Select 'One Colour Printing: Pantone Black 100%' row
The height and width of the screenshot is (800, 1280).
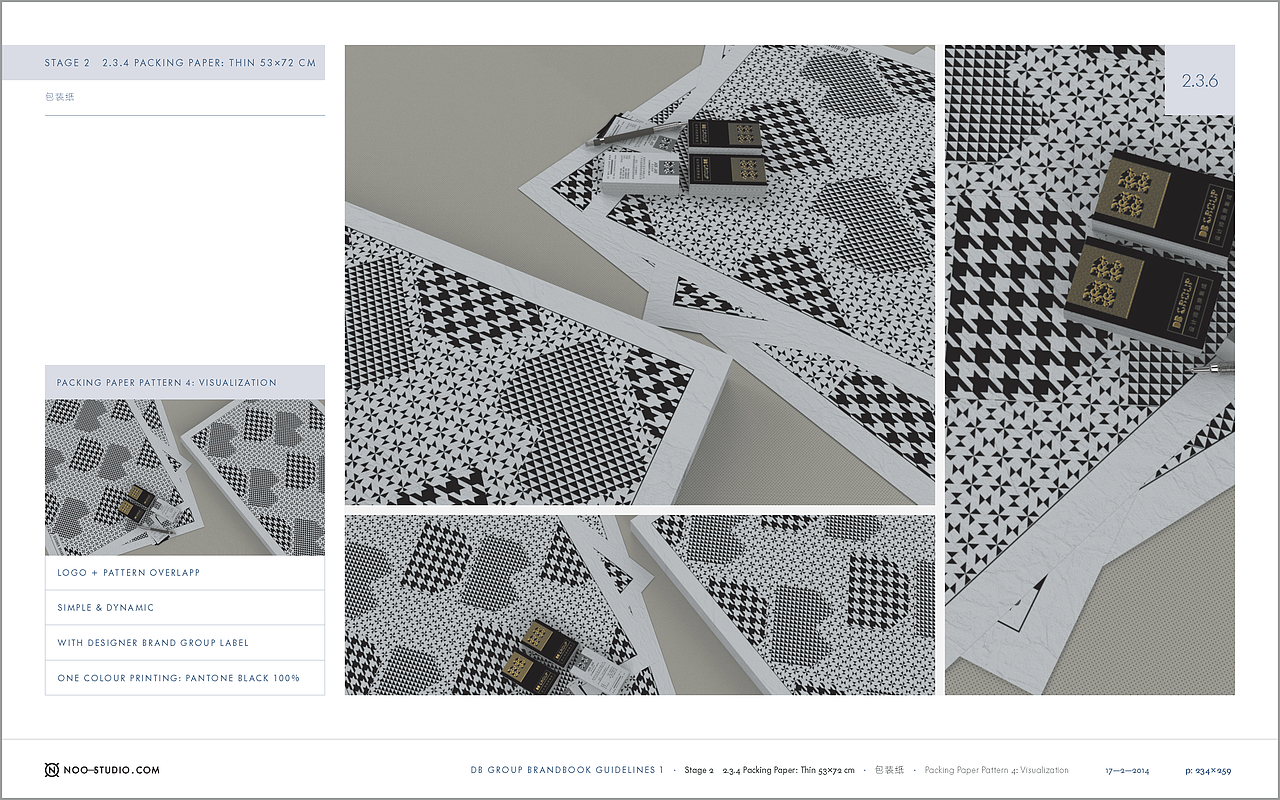pos(185,678)
